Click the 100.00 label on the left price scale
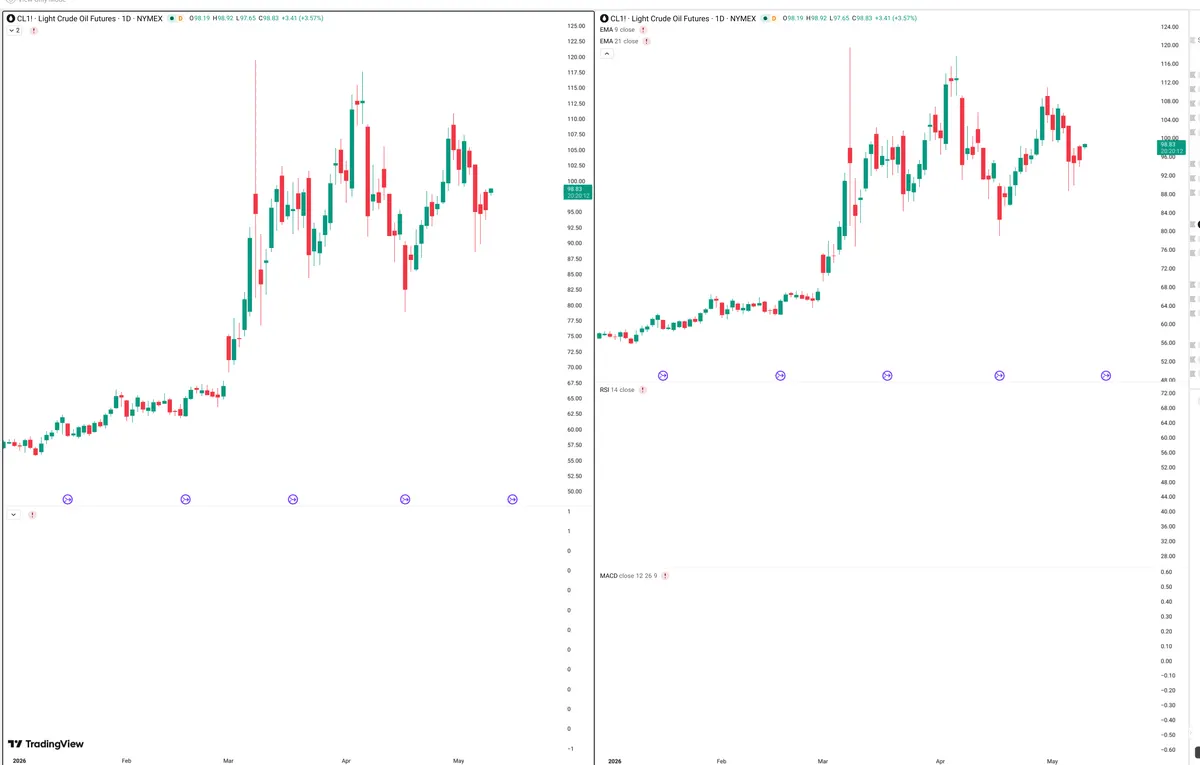Screen dimensions: 1200x765 click(575, 181)
